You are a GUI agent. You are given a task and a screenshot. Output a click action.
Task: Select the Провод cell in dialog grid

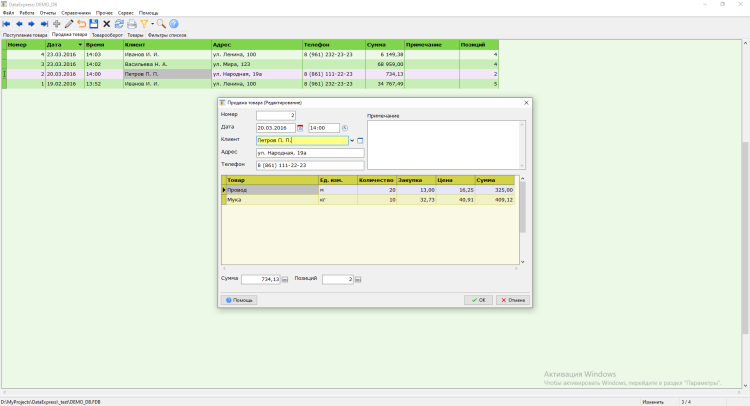click(x=272, y=190)
